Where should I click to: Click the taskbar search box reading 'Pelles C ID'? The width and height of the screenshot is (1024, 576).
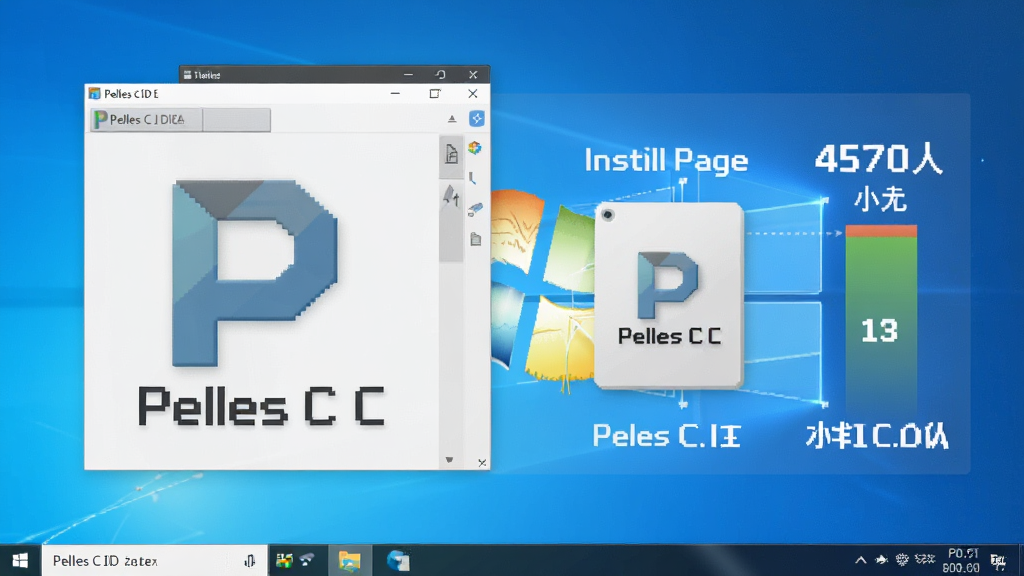(155, 560)
